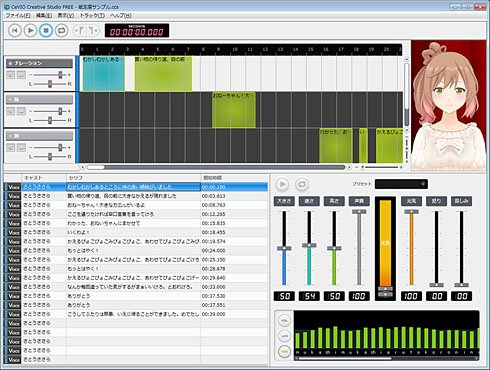Click the 速さ (speed) parameter button

point(309,201)
